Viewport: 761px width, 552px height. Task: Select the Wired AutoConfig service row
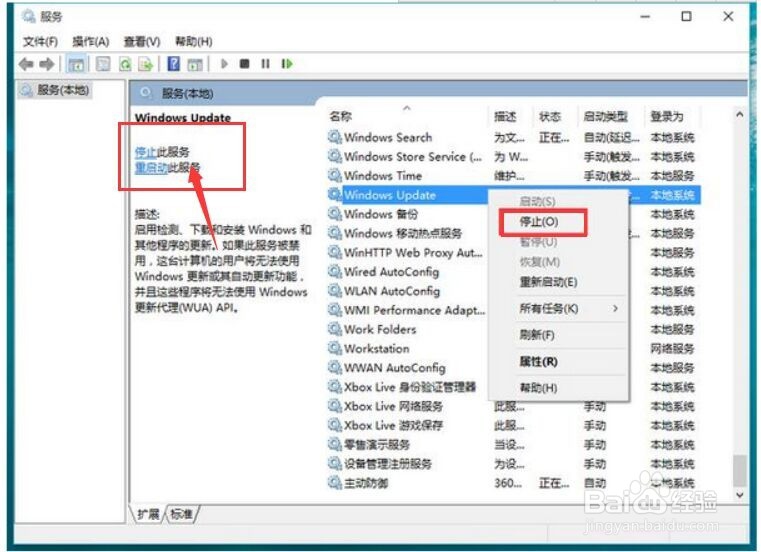click(x=513, y=272)
